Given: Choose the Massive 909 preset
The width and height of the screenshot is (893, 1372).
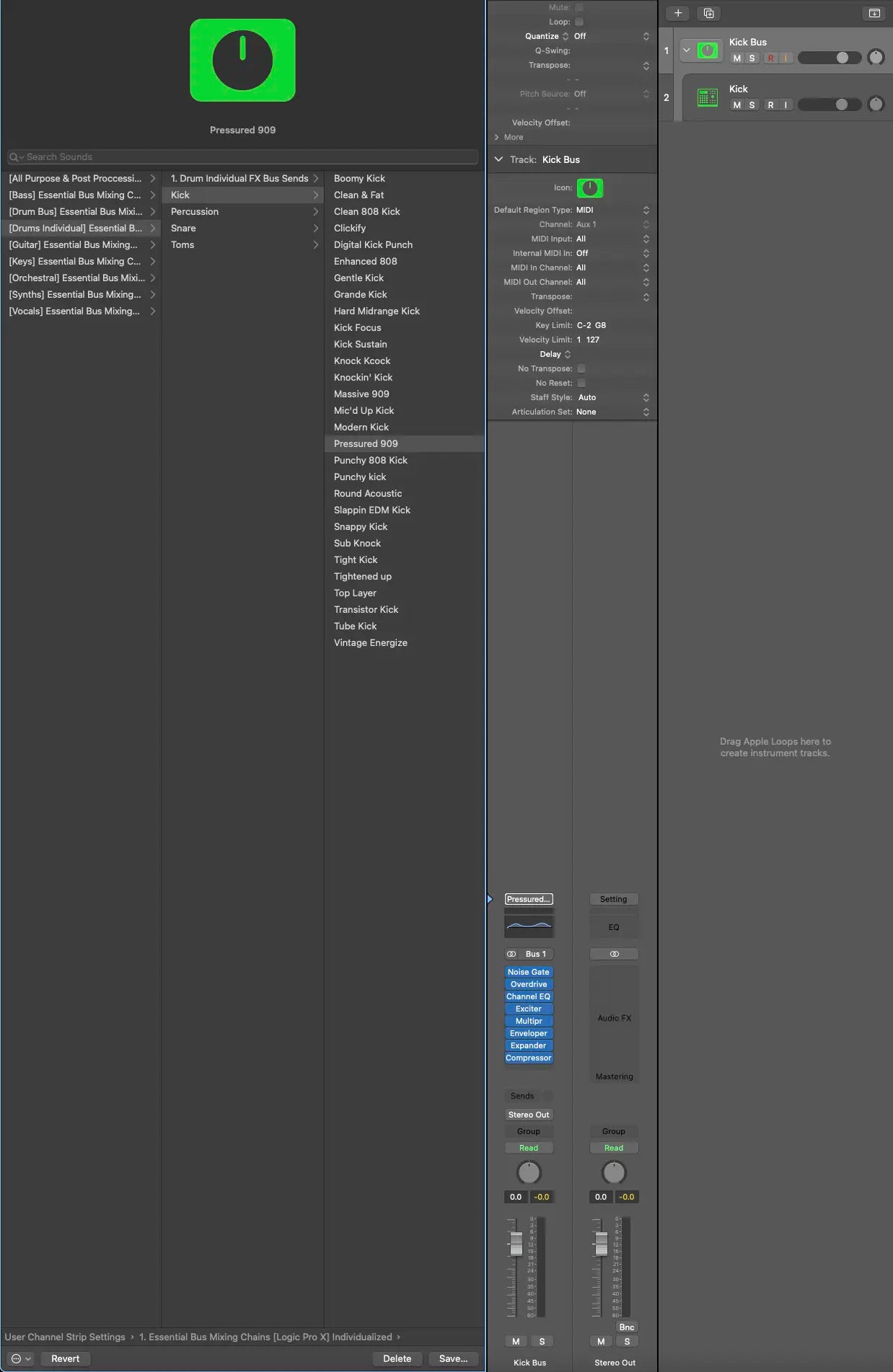Looking at the screenshot, I should click(x=361, y=394).
